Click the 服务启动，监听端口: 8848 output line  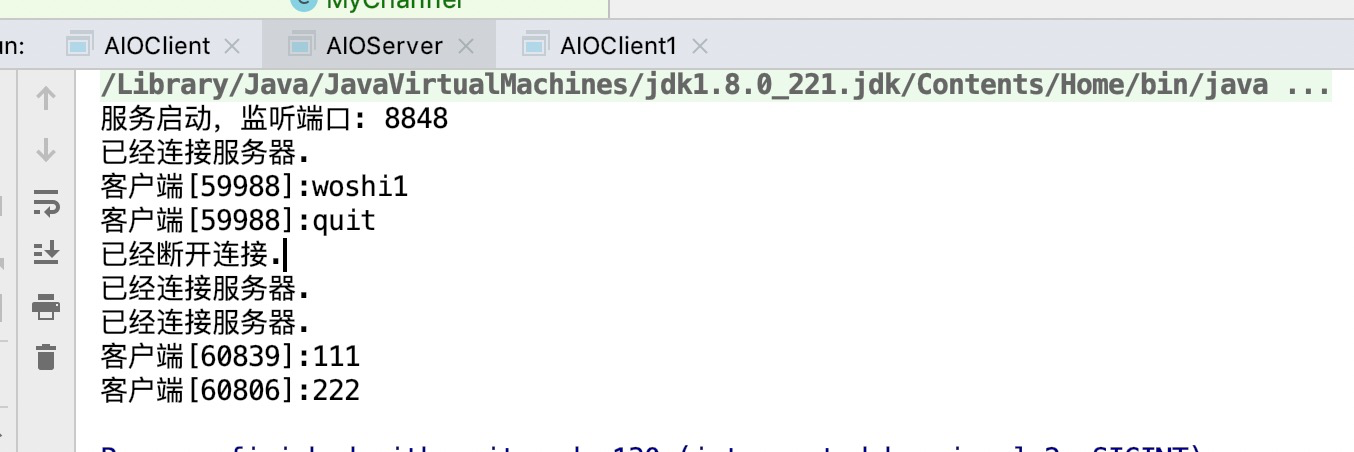click(274, 120)
